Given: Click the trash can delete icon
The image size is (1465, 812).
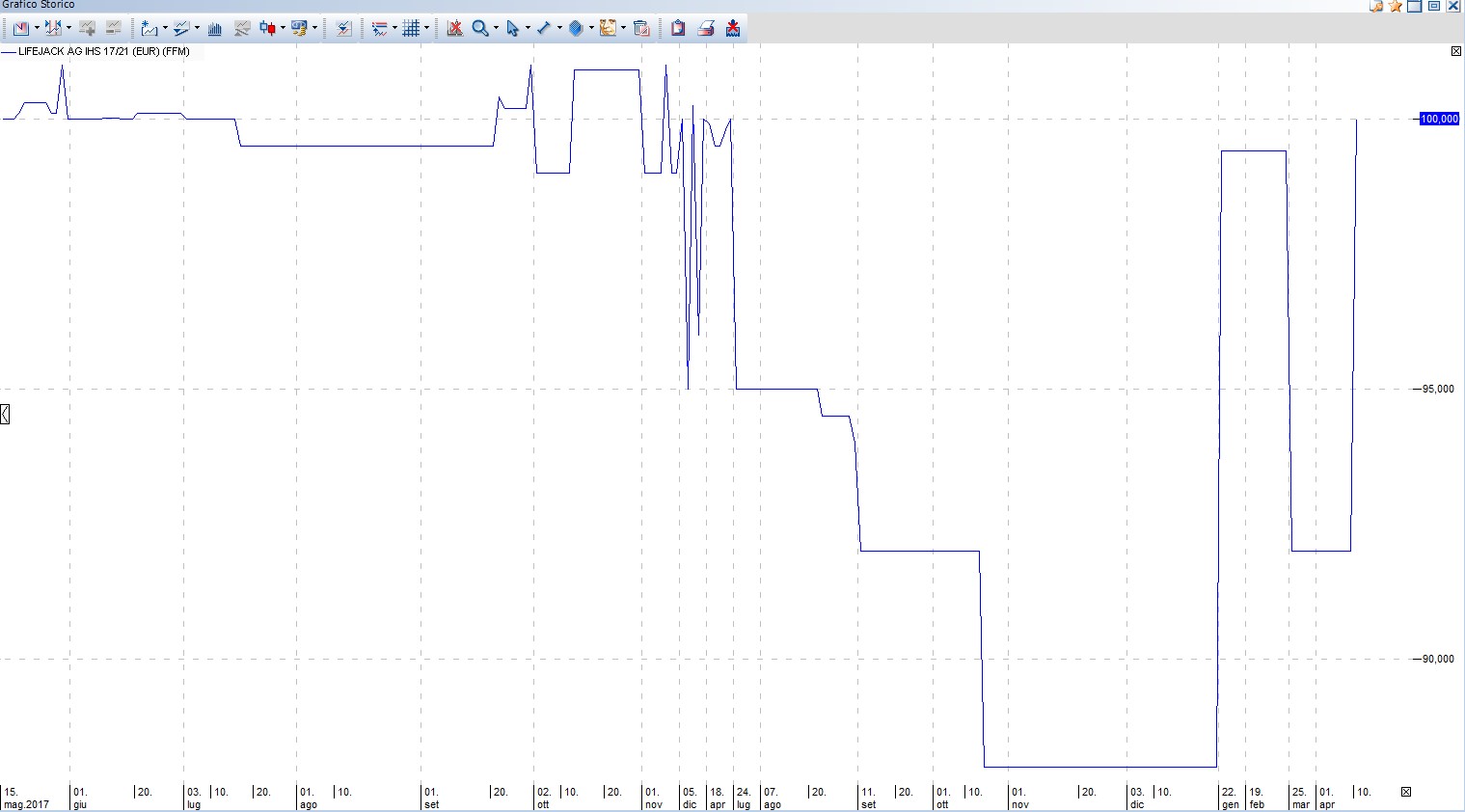Looking at the screenshot, I should click(640, 28).
